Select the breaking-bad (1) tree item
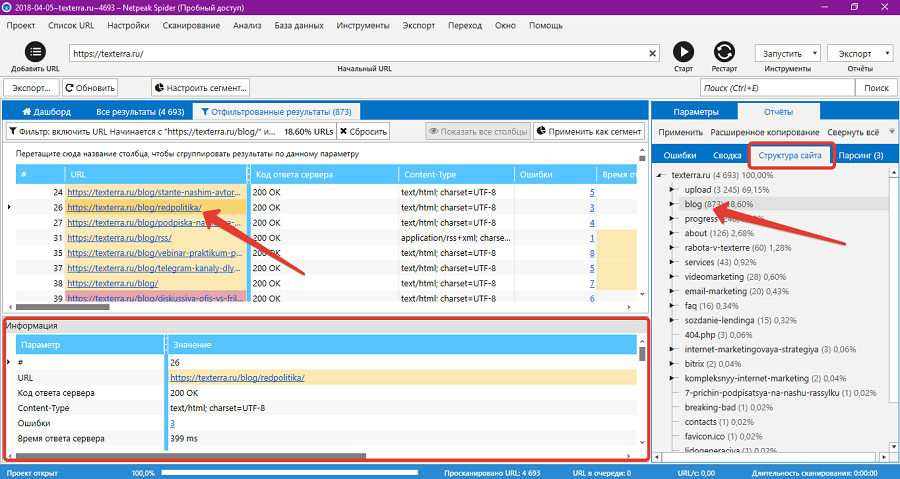 pos(728,407)
